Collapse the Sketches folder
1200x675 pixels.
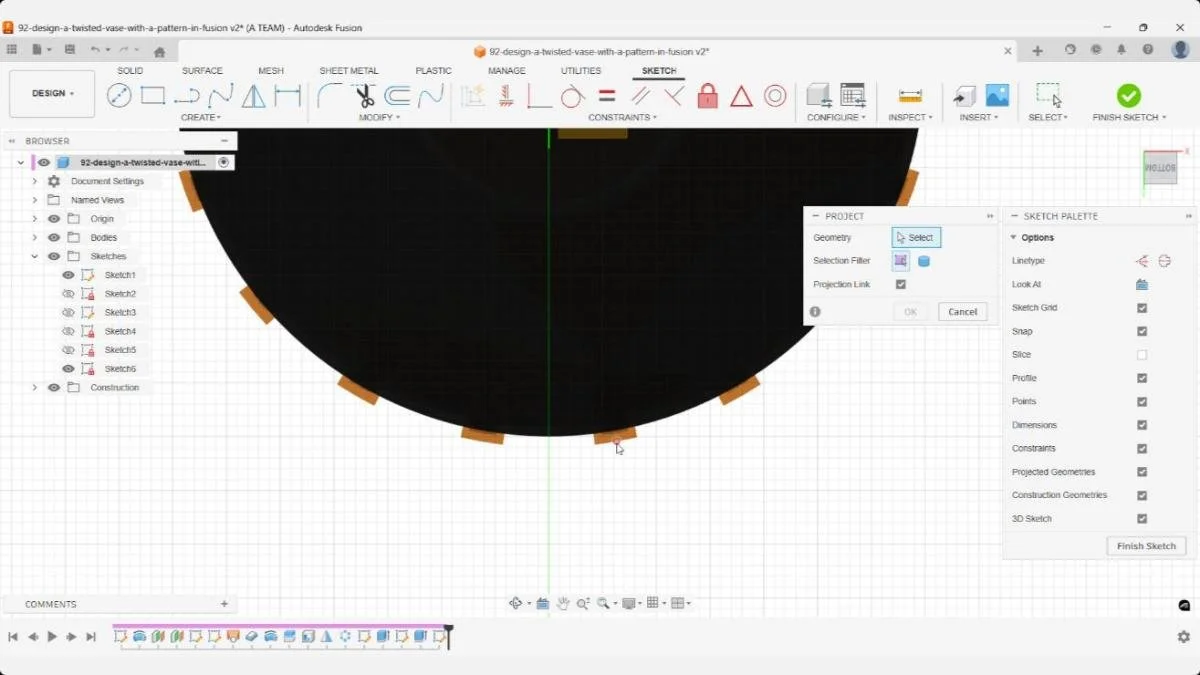(x=36, y=256)
